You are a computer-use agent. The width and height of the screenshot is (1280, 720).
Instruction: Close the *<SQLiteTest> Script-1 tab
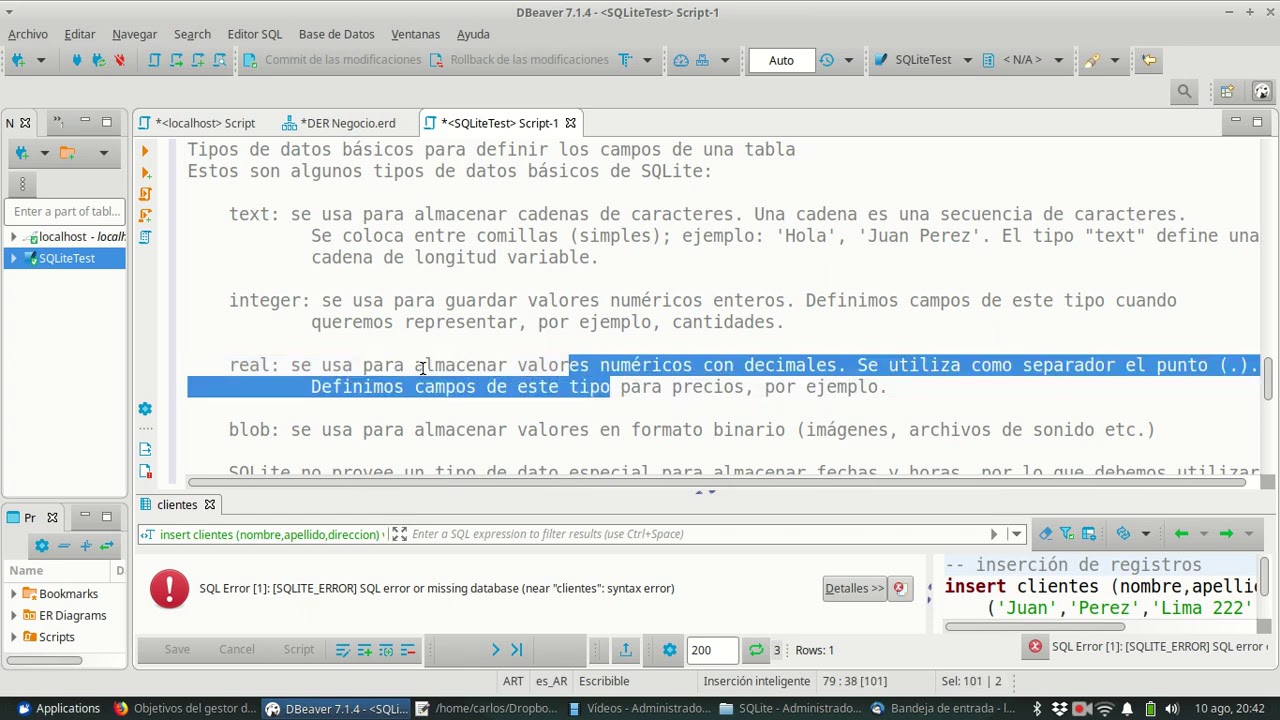click(570, 123)
